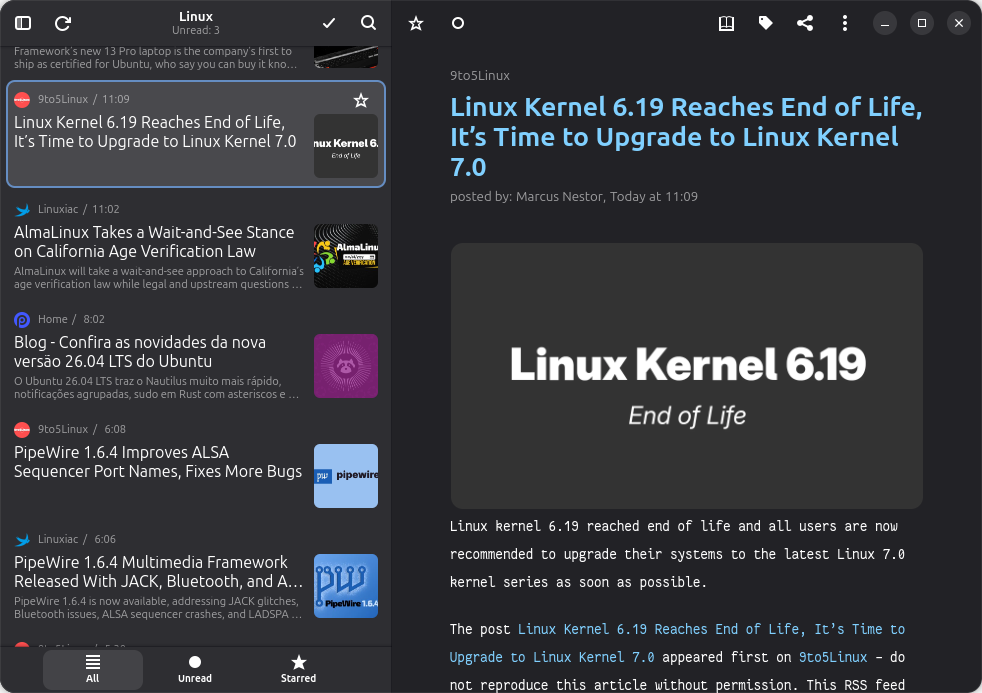Open reader mode book icon

[x=727, y=23]
